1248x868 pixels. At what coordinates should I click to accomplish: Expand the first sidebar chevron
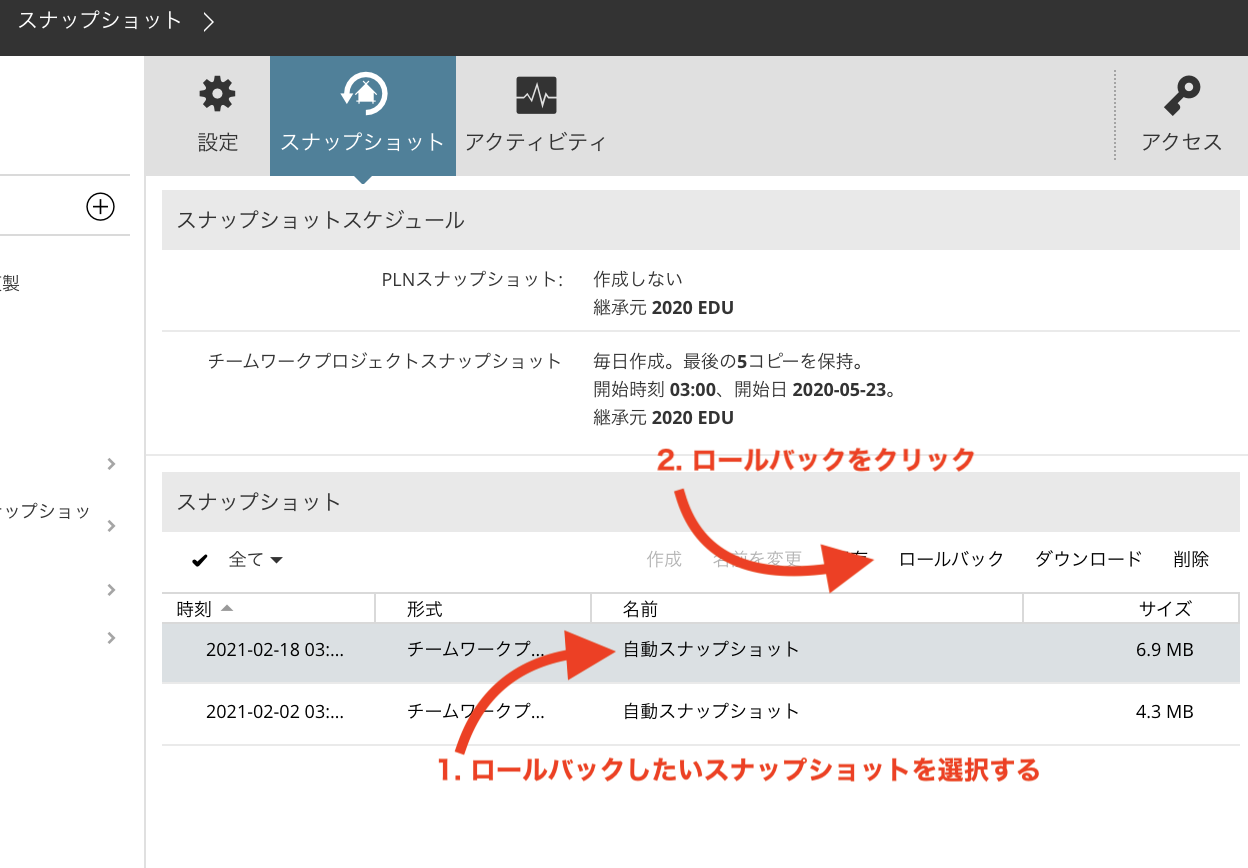click(x=111, y=464)
